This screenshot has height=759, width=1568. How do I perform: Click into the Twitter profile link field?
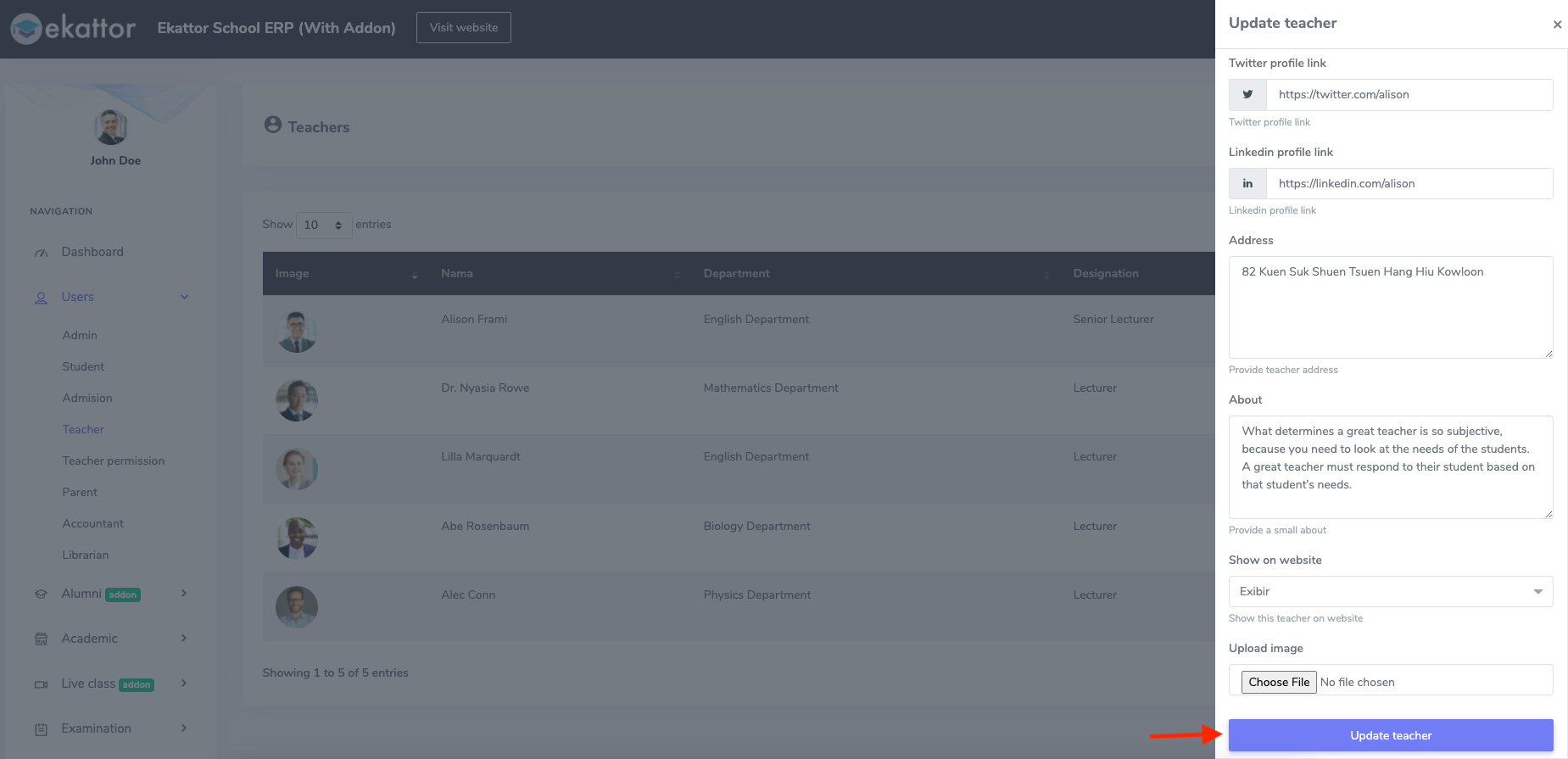(1409, 95)
